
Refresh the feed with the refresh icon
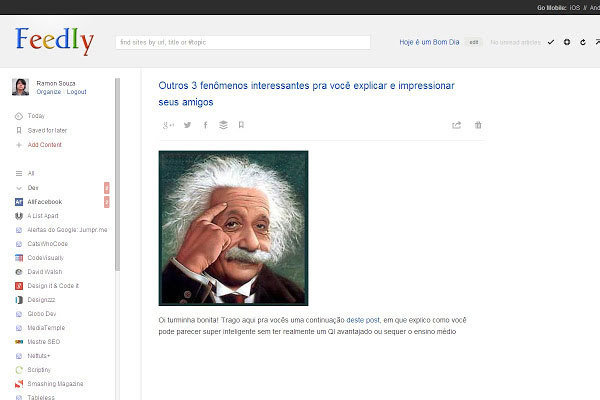tap(583, 42)
